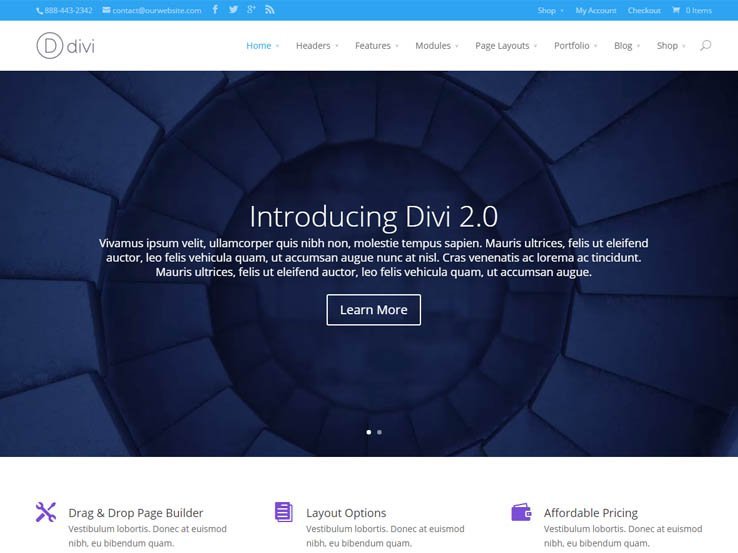Viewport: 738px width, 553px height.
Task: Click the purple document Layout Options icon
Action: (284, 512)
